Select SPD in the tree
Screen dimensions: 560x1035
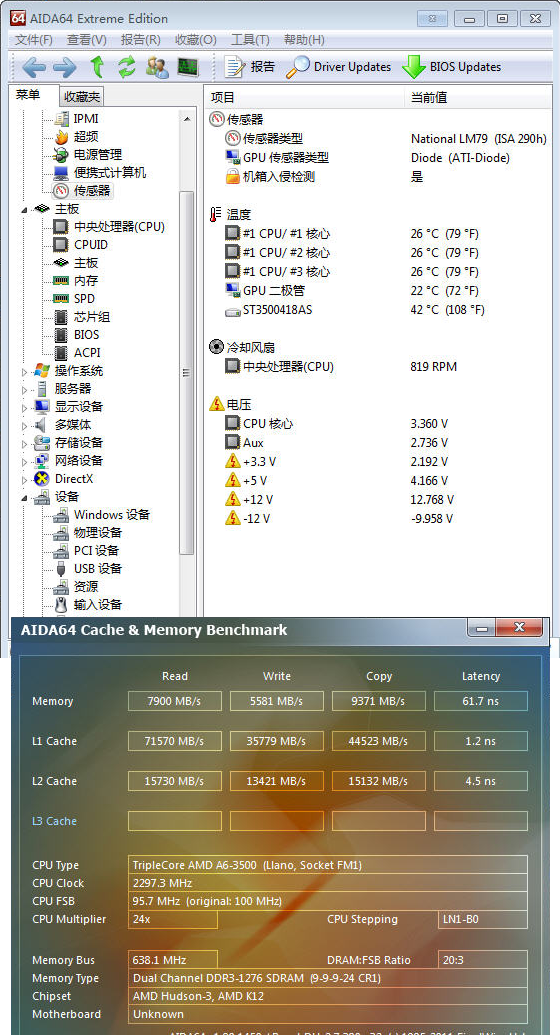pyautogui.click(x=84, y=299)
